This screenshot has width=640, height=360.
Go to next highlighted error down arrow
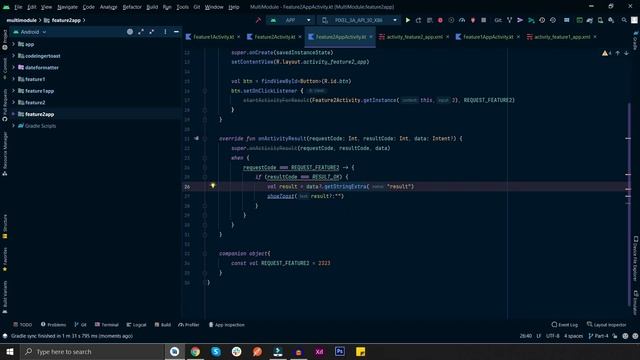click(x=626, y=53)
